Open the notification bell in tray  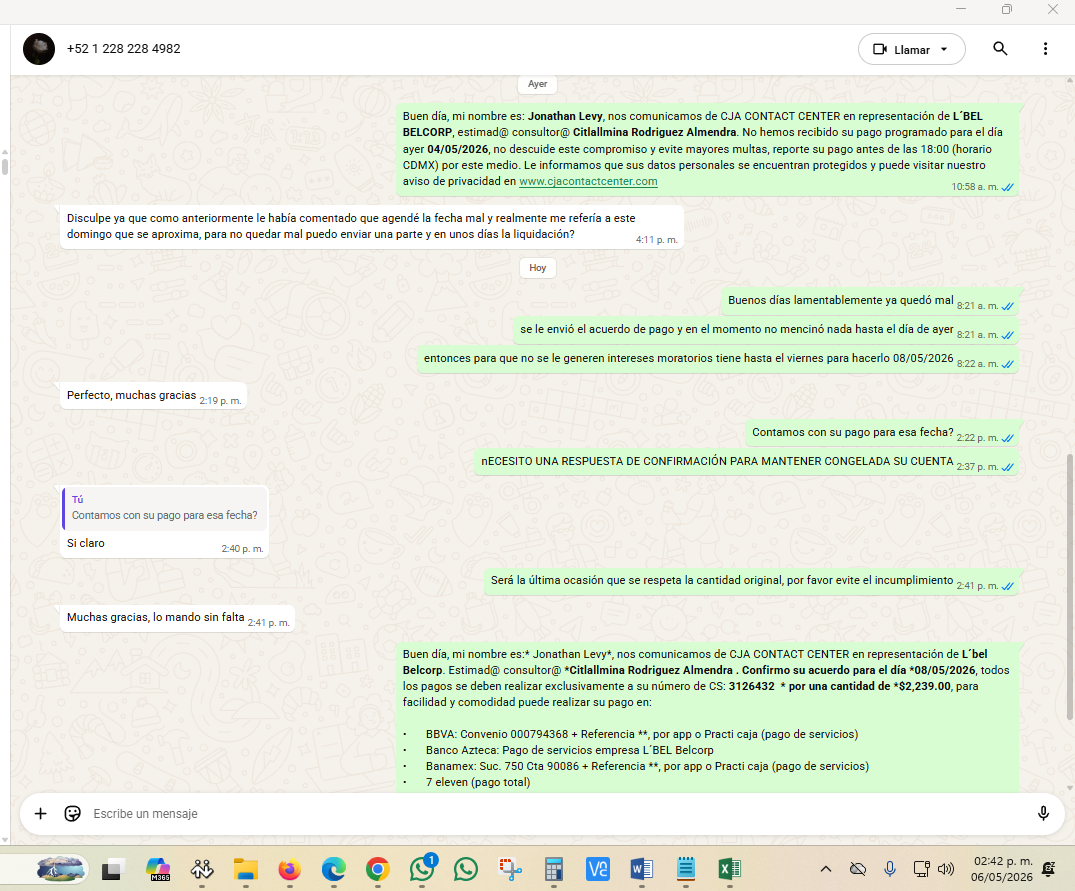pos(1048,869)
